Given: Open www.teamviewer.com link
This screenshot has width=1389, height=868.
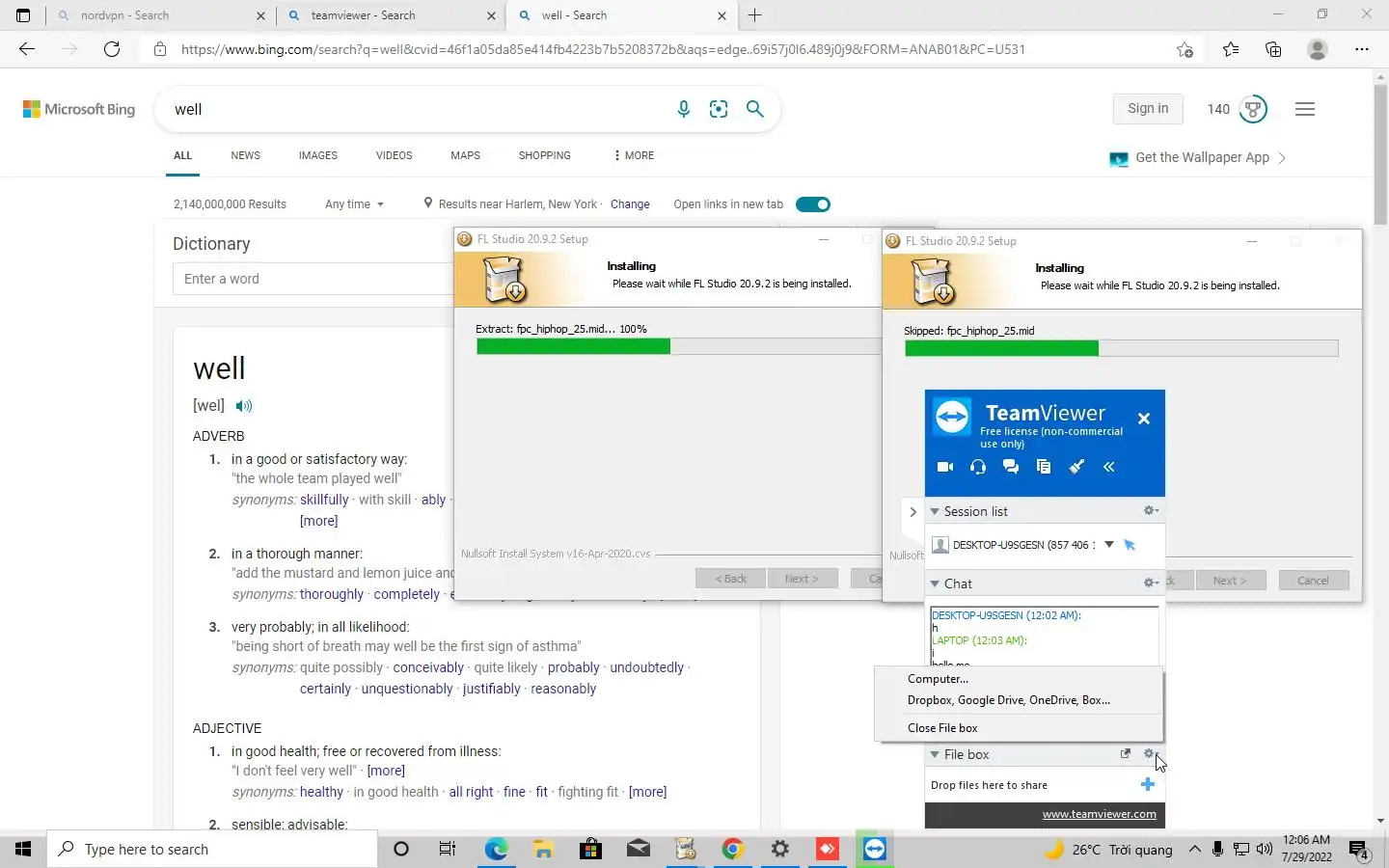Looking at the screenshot, I should [x=1099, y=814].
